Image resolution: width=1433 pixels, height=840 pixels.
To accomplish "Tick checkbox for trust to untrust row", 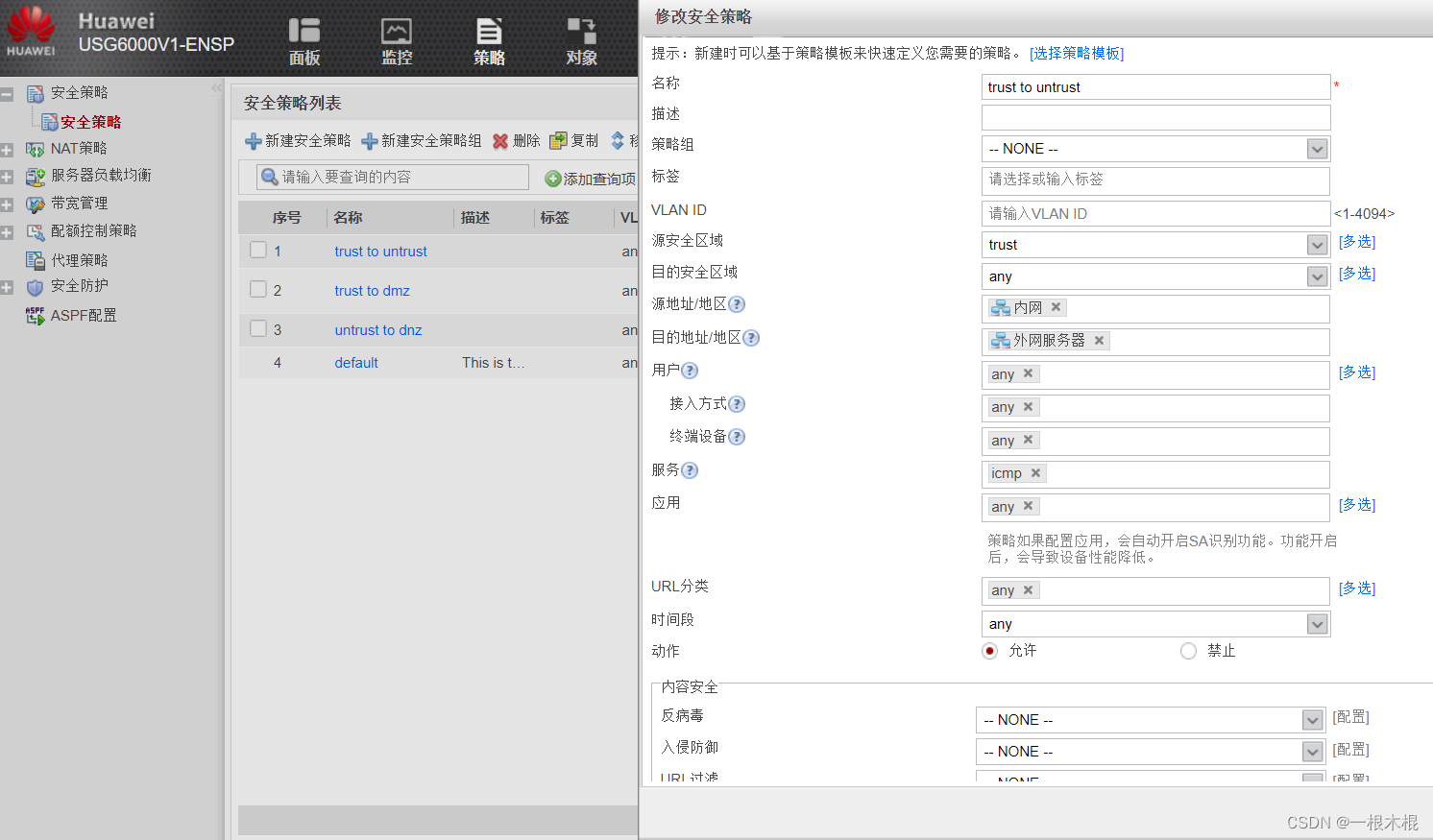I will click(x=258, y=250).
